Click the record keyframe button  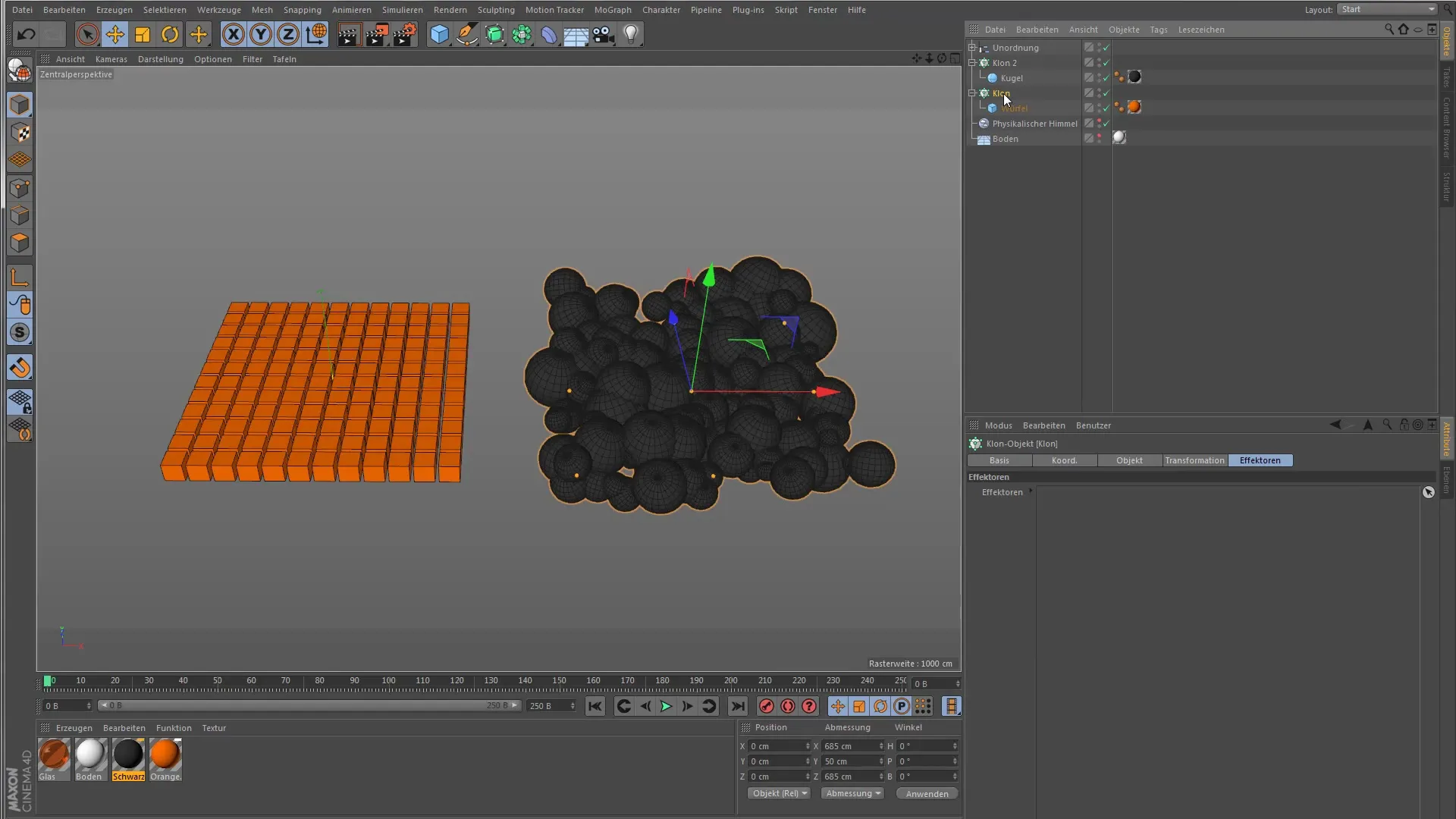pyautogui.click(x=767, y=706)
